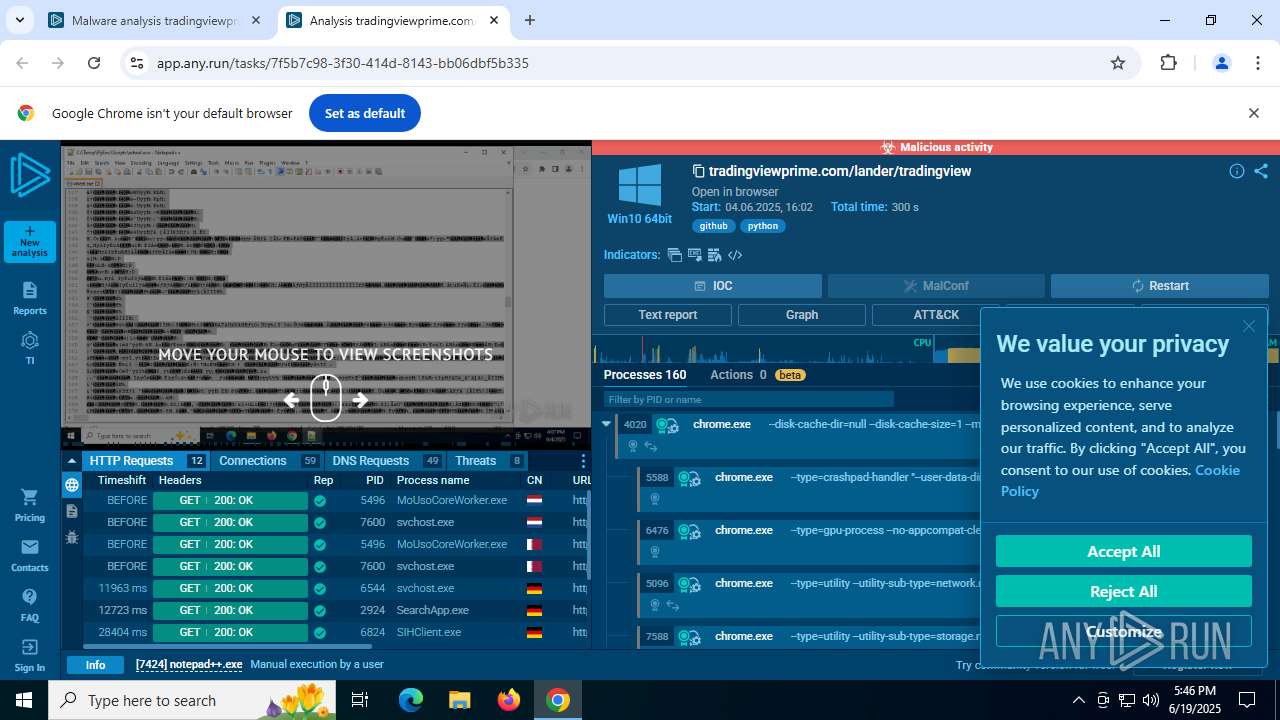The height and width of the screenshot is (720, 1280).
Task: Select the python tag
Action: coord(763,226)
